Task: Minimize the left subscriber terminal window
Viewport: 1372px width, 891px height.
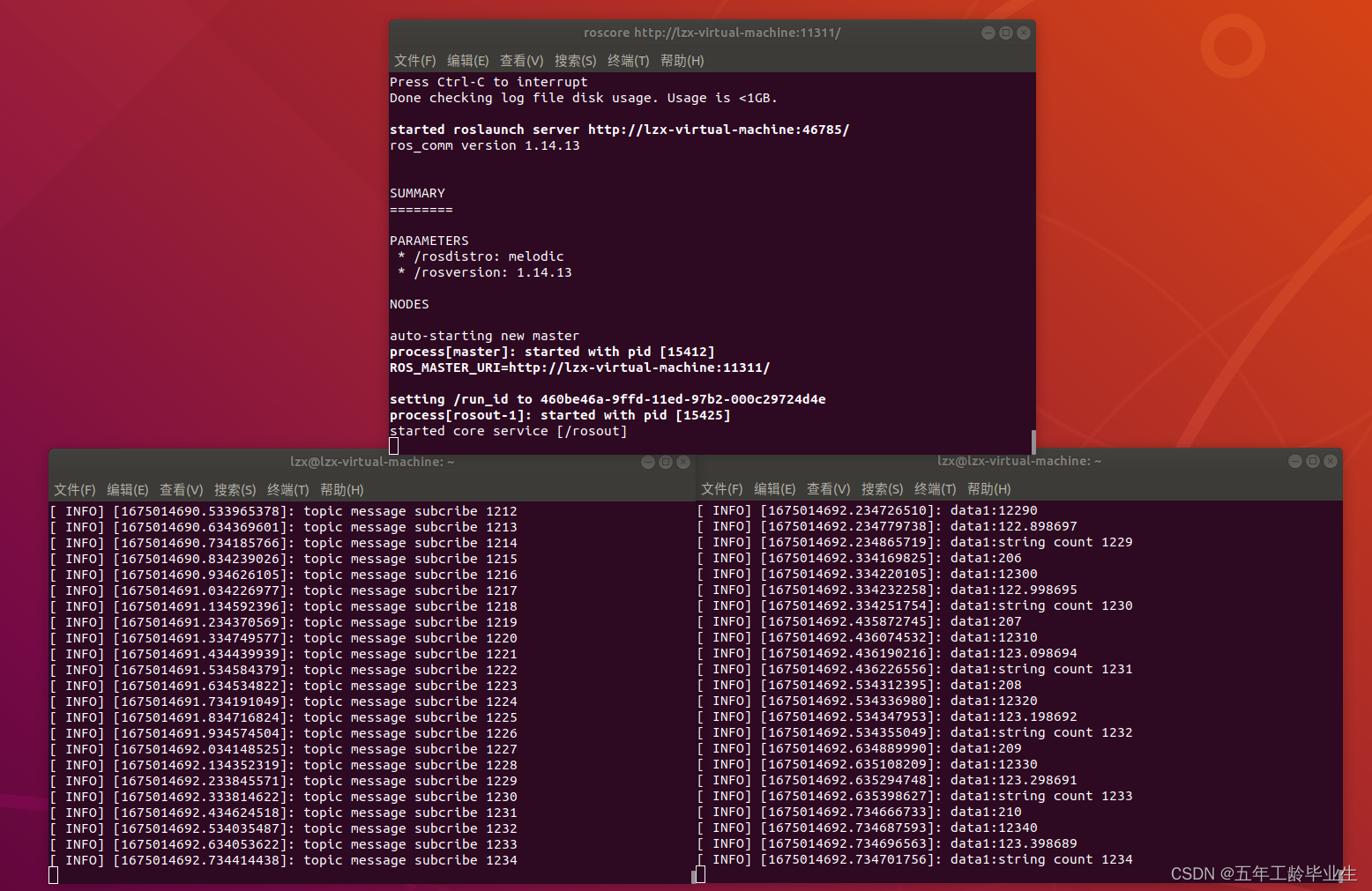Action: tap(647, 462)
